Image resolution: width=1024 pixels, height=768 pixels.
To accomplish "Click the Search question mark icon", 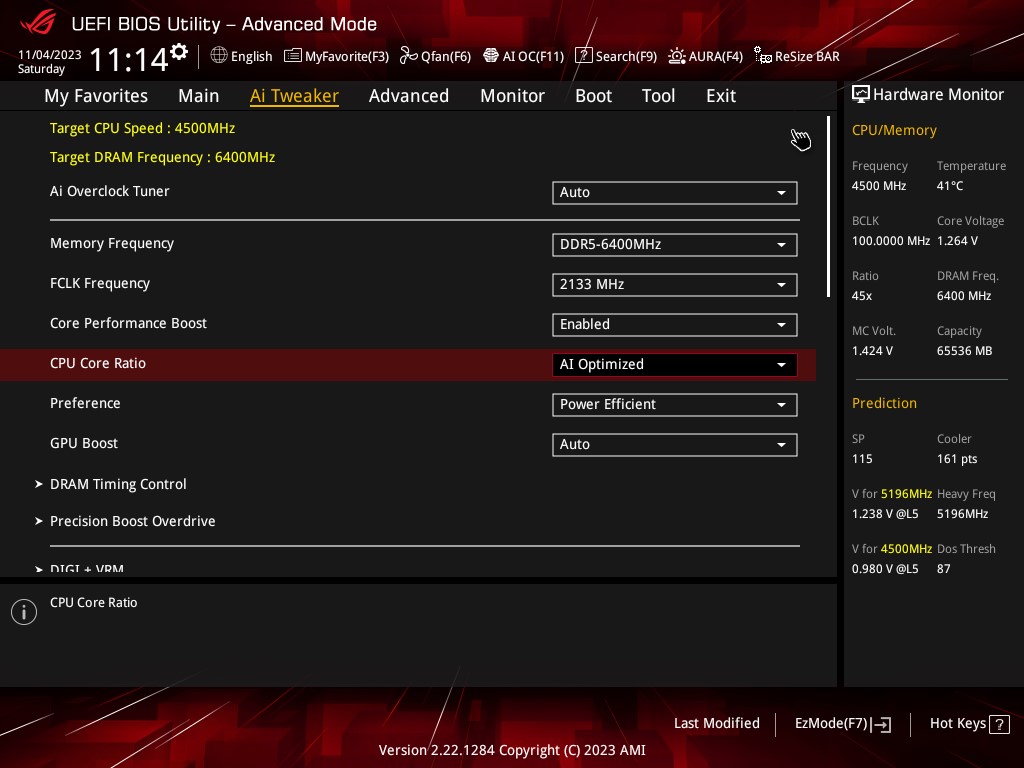I will click(x=583, y=56).
